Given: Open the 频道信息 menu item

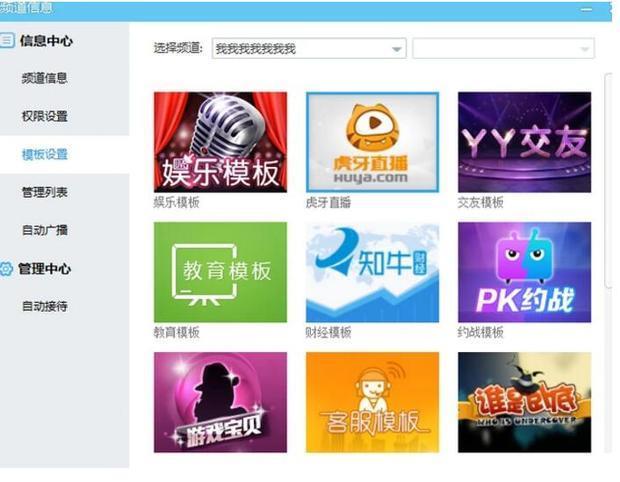Looking at the screenshot, I should pyautogui.click(x=45, y=78).
